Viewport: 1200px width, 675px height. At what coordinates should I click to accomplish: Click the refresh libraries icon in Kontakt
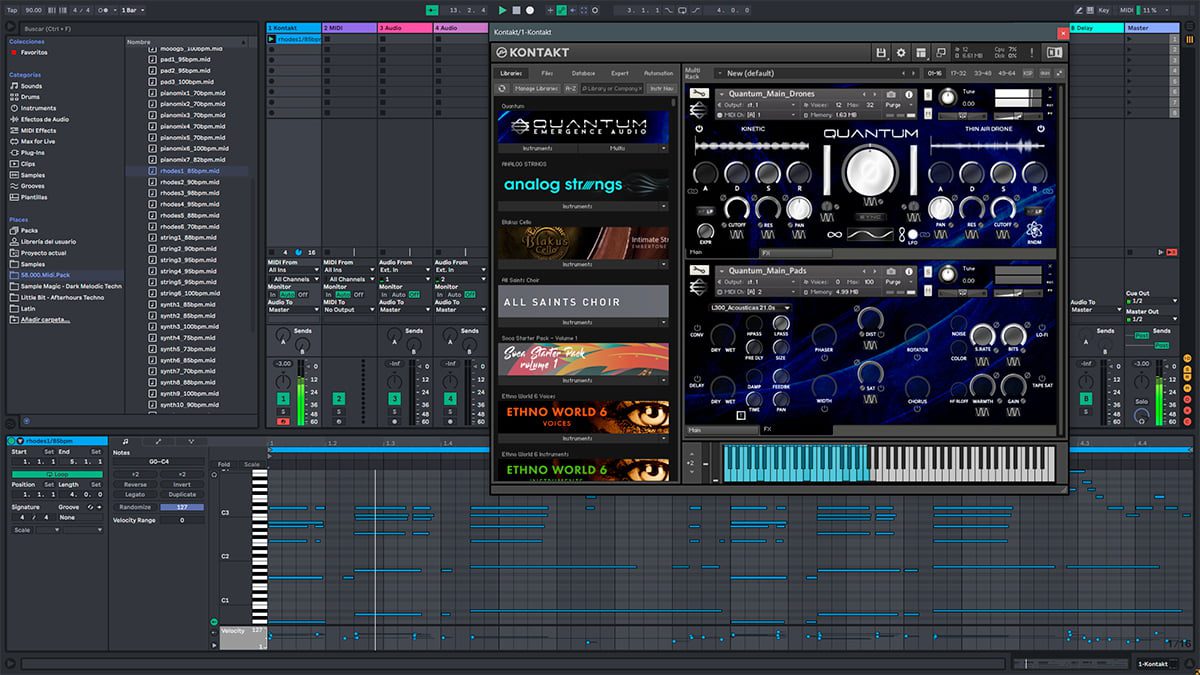pyautogui.click(x=502, y=88)
